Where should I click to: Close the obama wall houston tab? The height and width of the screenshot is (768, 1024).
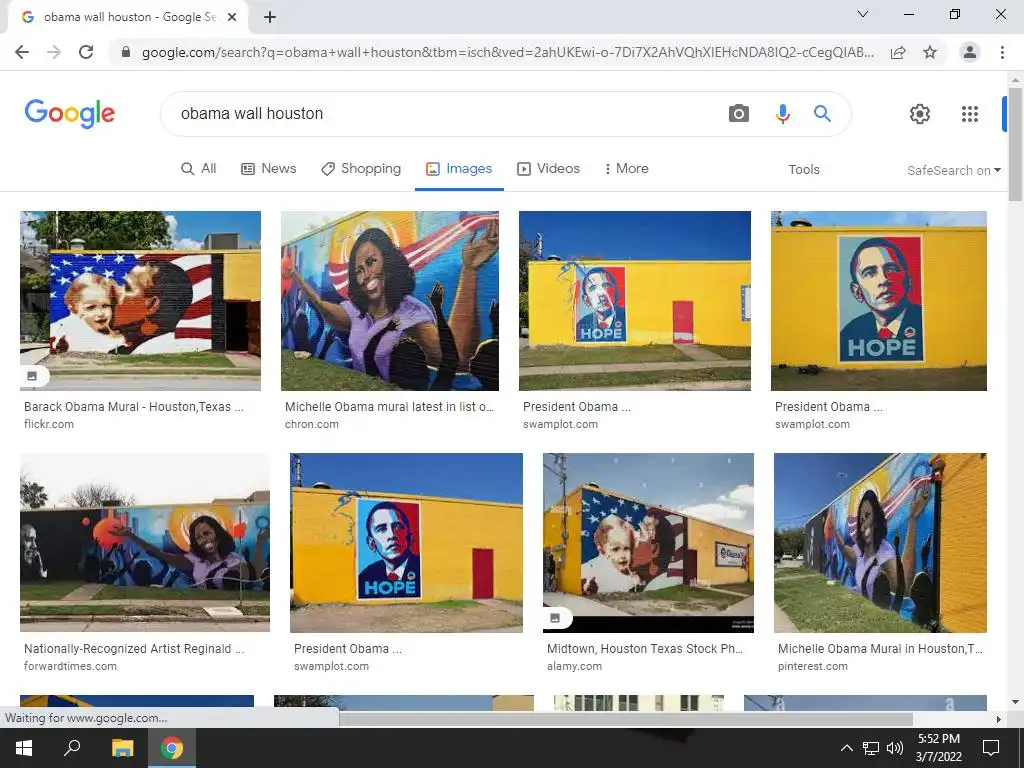(232, 18)
